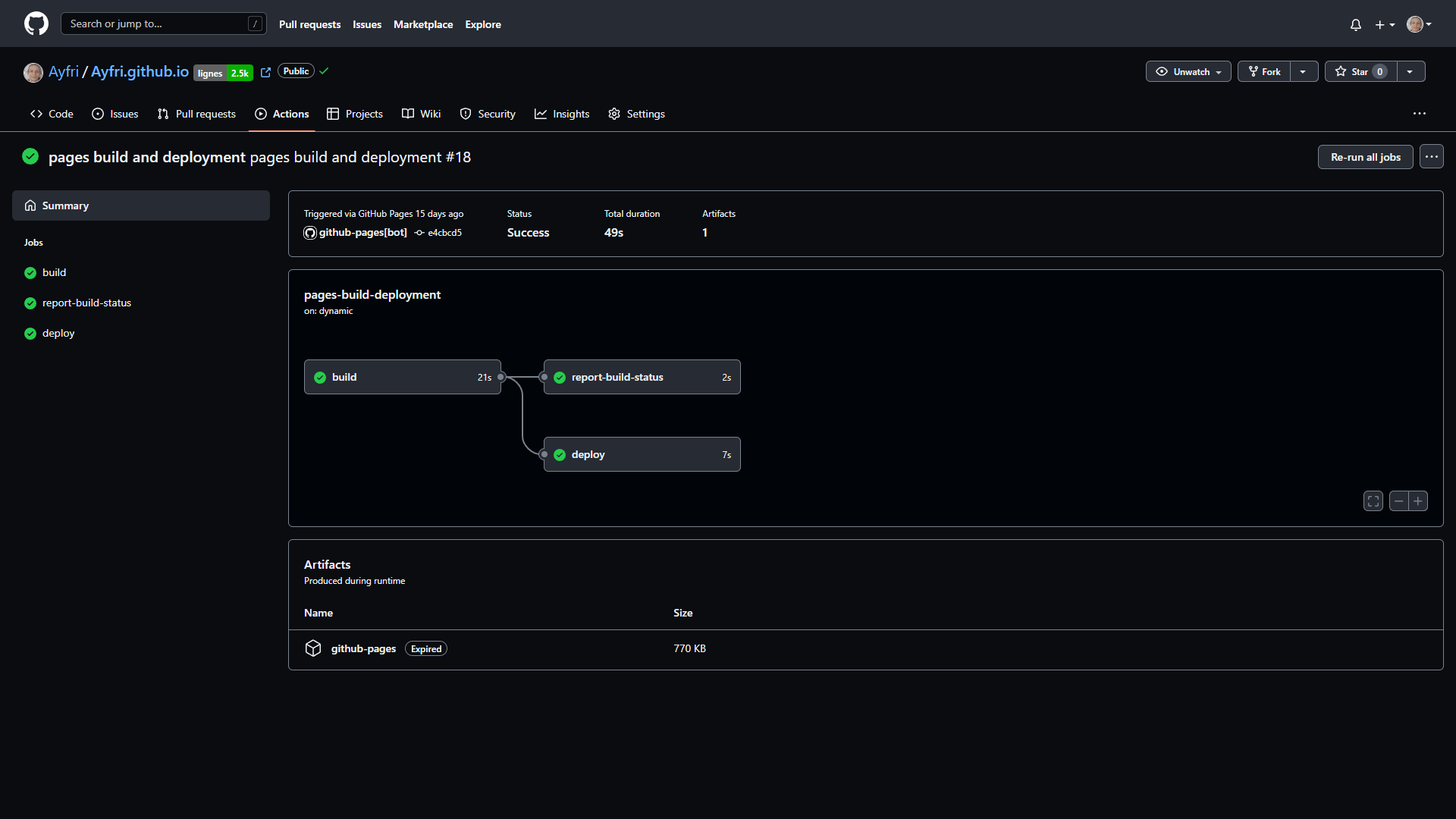1456x819 pixels.
Task: Select Summary in the sidebar
Action: pos(141,206)
